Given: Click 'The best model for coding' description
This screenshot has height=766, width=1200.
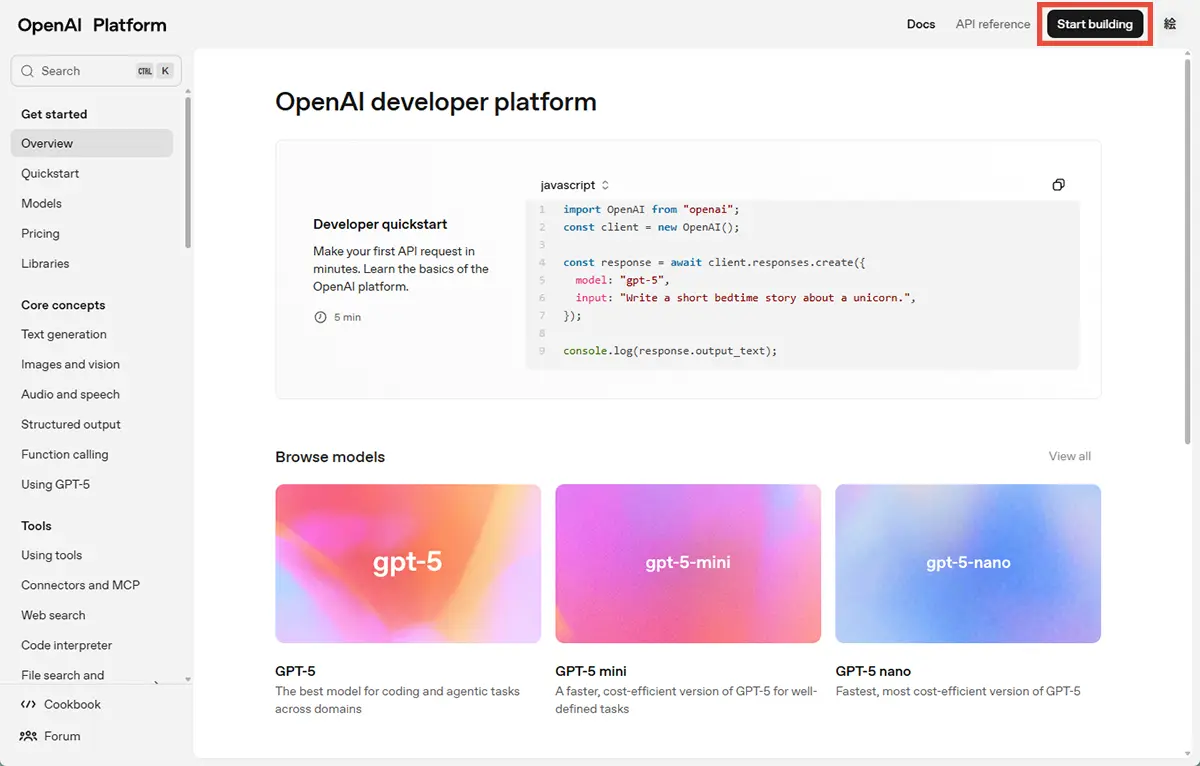Looking at the screenshot, I should (397, 700).
